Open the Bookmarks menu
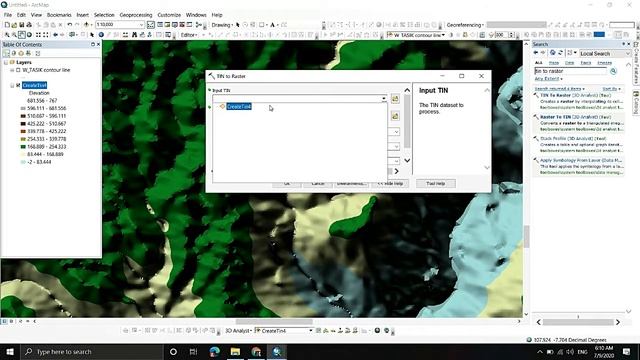This screenshot has height=360, width=640. (x=59, y=15)
